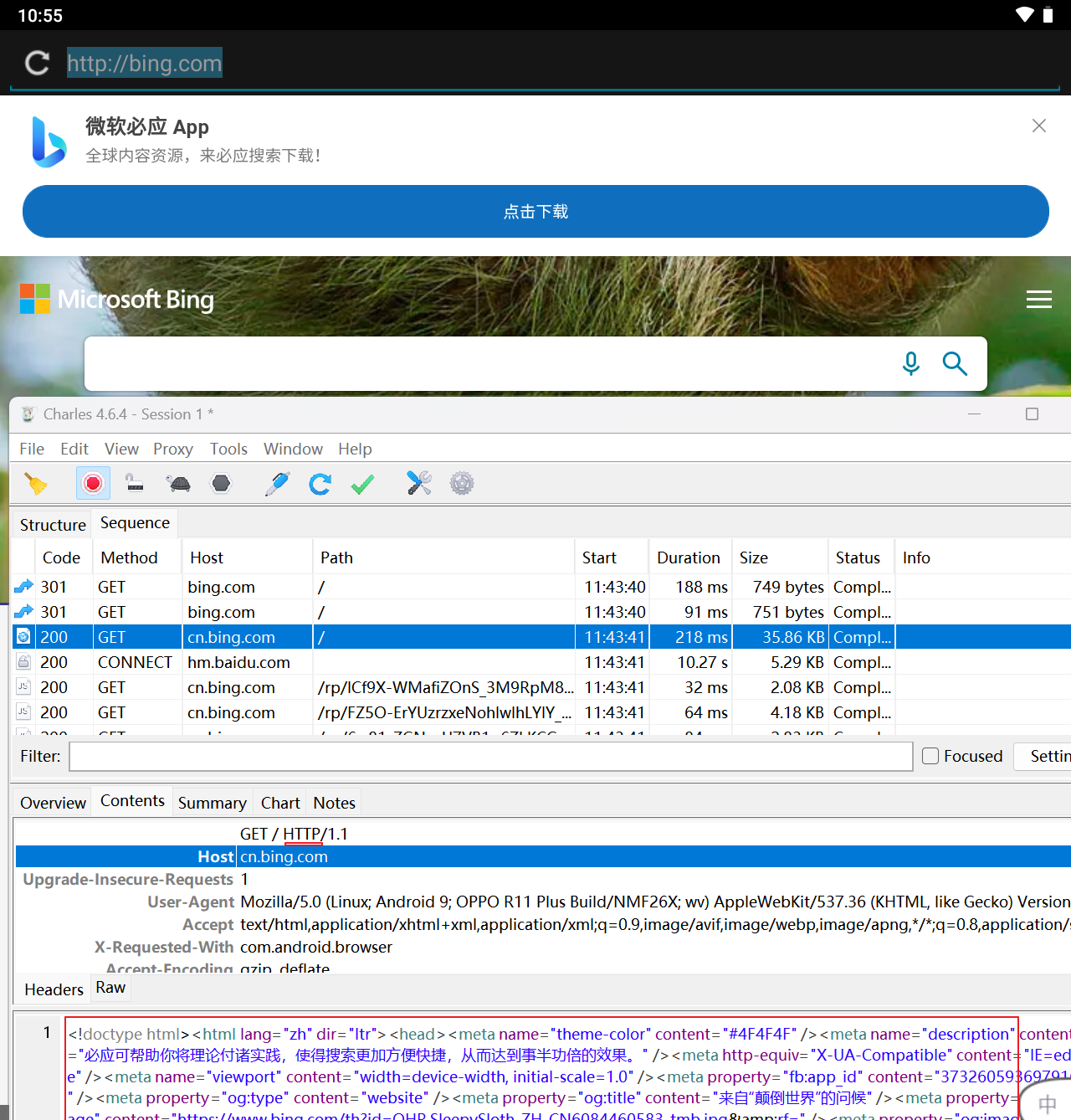1071x1120 pixels.
Task: Open the Tools menu in Charles
Action: click(228, 449)
